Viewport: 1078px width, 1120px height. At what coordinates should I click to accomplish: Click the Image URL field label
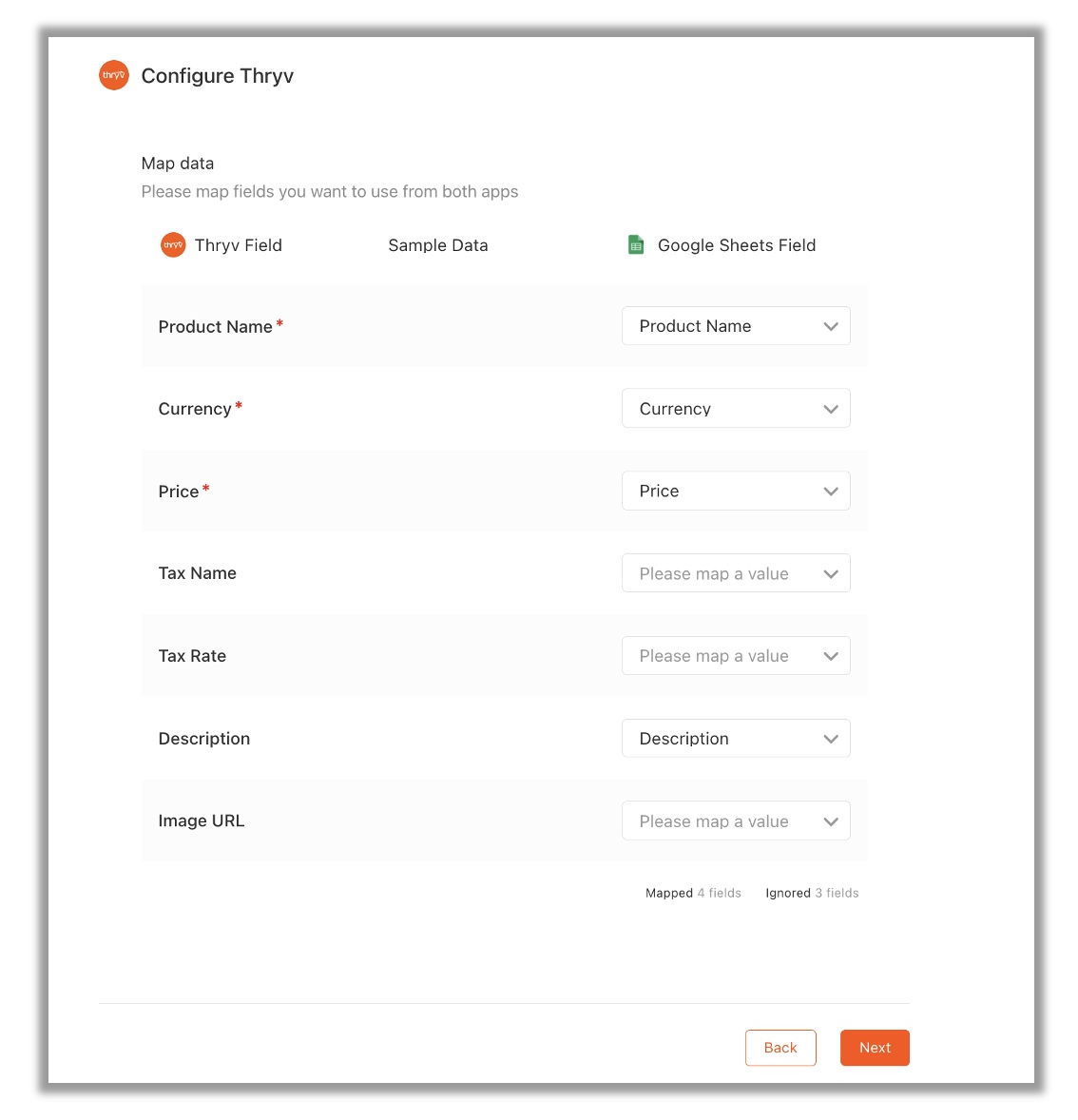pos(202,821)
